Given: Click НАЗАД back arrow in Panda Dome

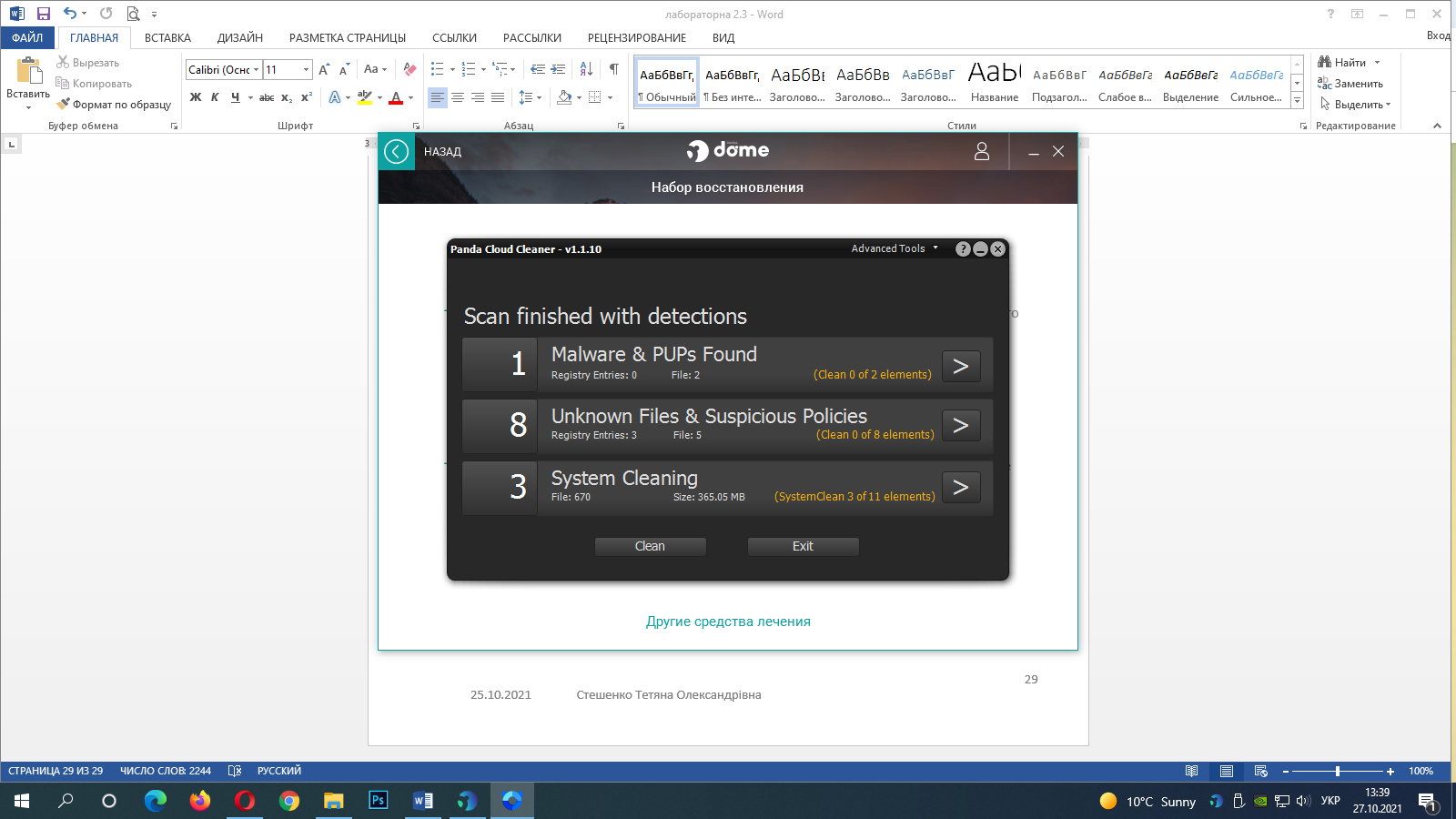Looking at the screenshot, I should (397, 151).
